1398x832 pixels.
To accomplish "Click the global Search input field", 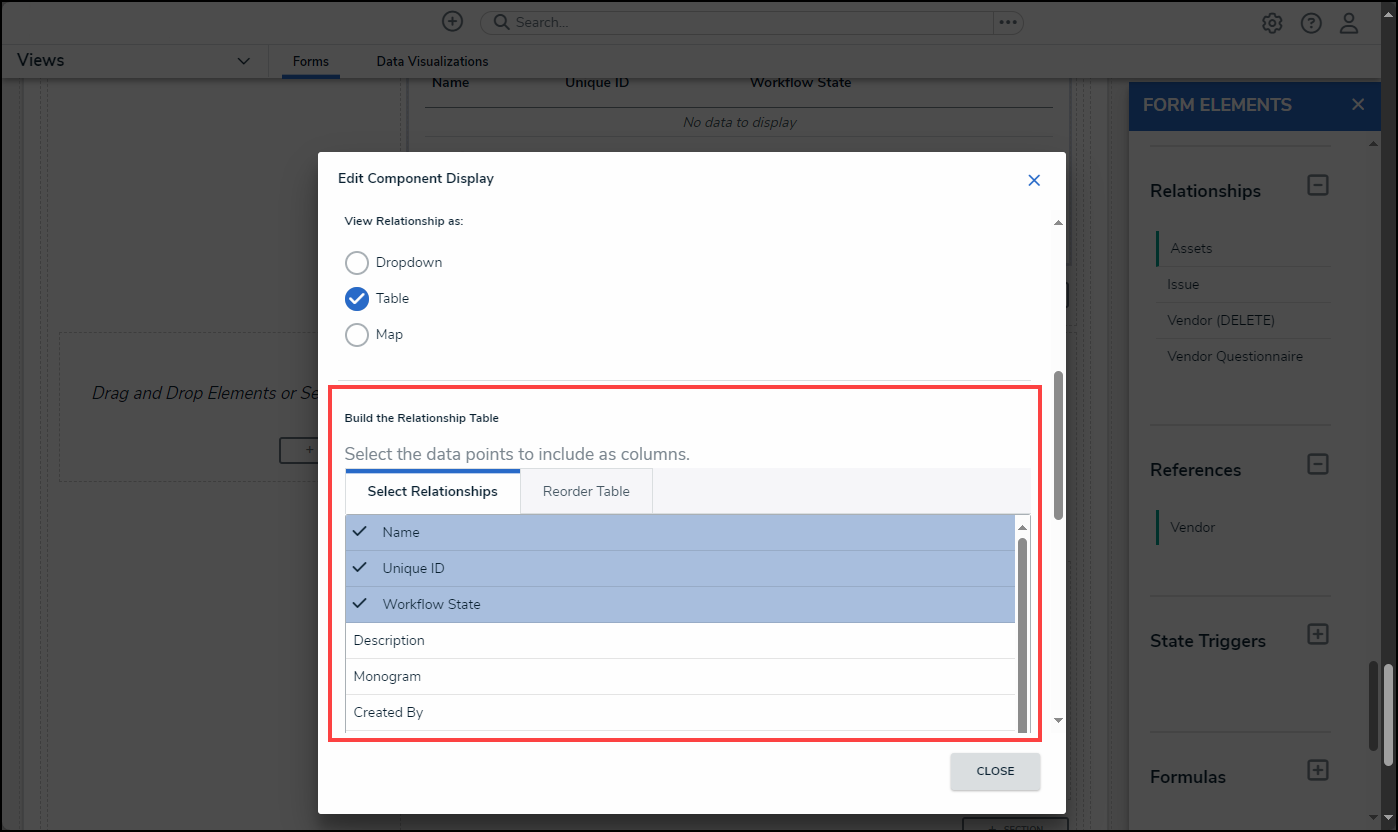I will click(740, 22).
